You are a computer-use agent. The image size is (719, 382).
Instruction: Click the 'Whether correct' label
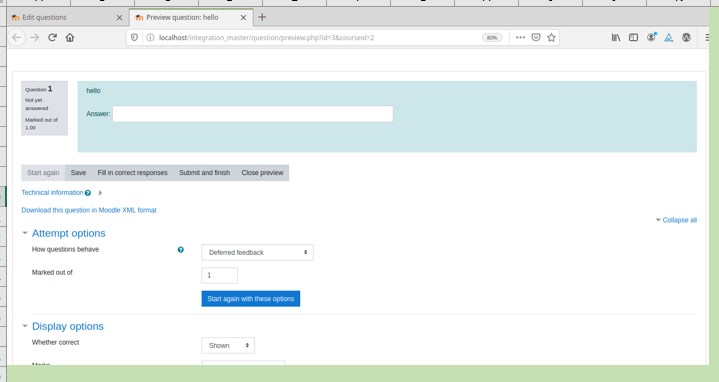tap(55, 342)
